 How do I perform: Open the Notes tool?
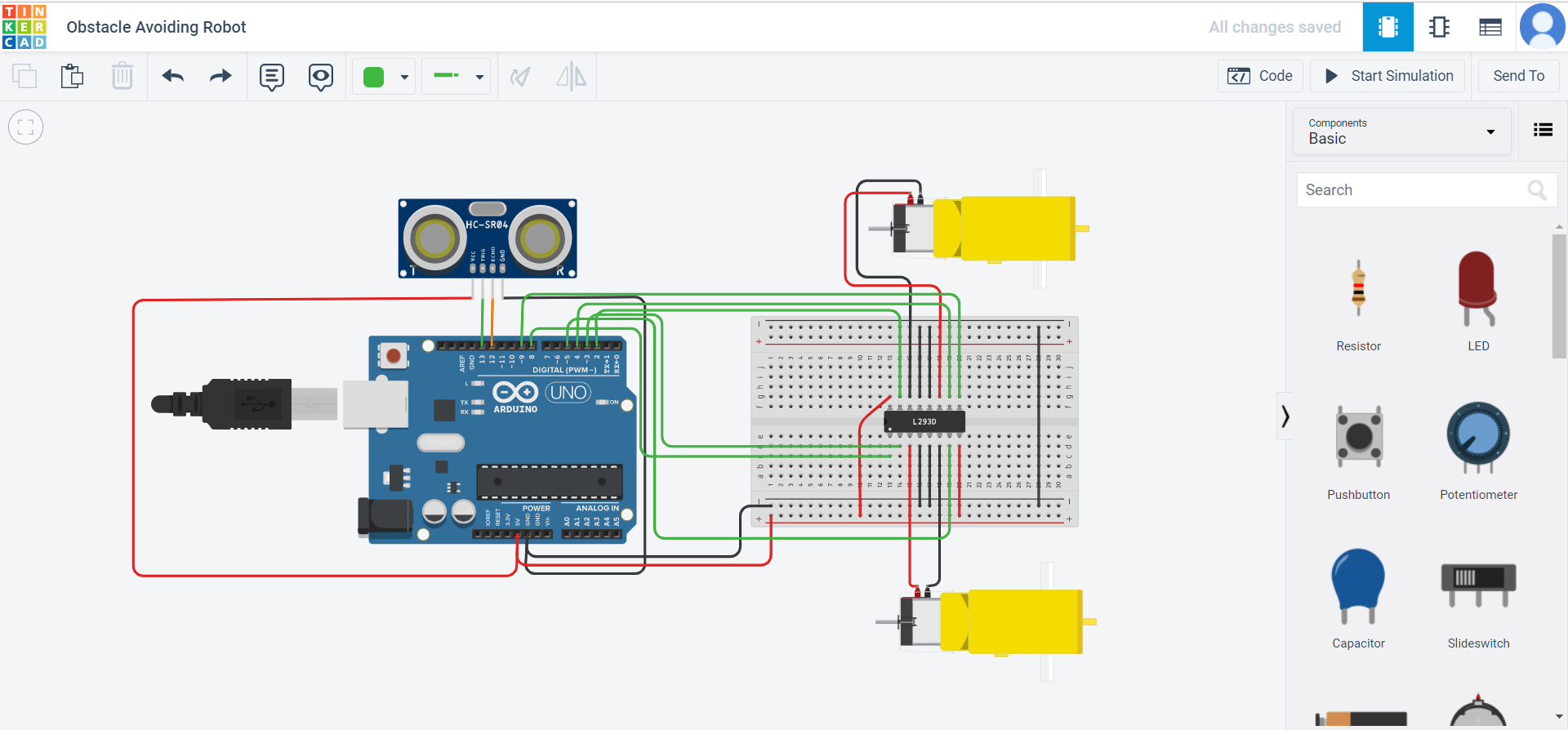tap(272, 77)
